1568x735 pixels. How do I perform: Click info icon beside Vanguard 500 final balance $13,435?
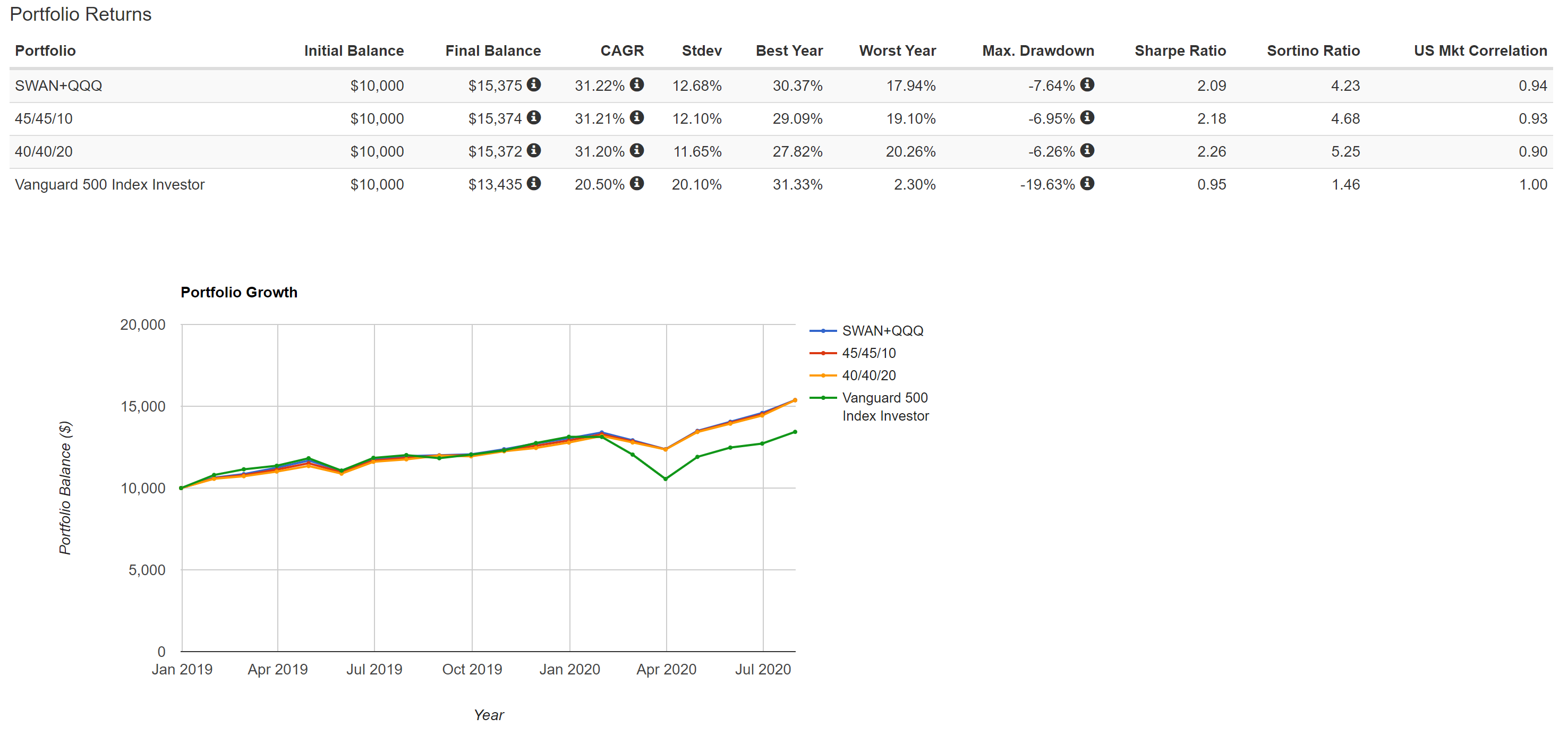534,183
